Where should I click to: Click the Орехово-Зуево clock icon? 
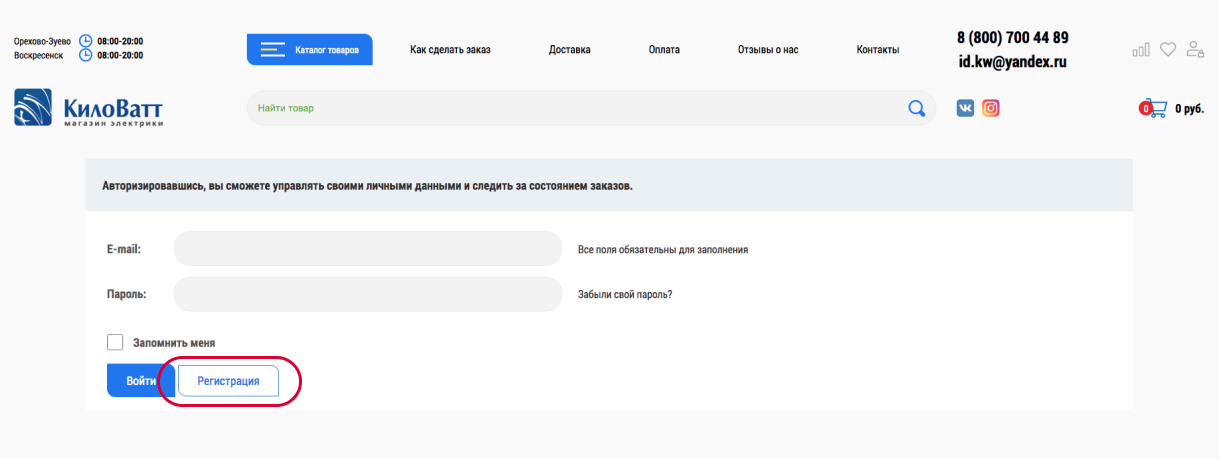[x=85, y=41]
